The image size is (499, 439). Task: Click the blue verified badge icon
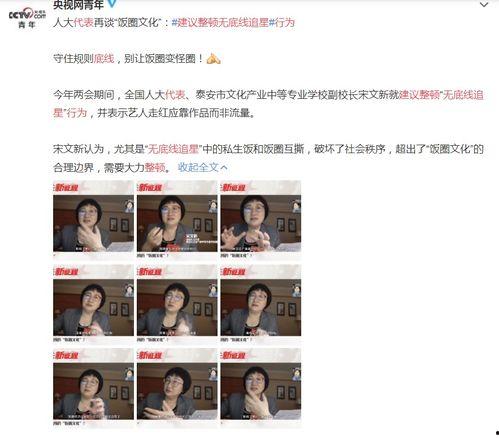click(x=113, y=4)
